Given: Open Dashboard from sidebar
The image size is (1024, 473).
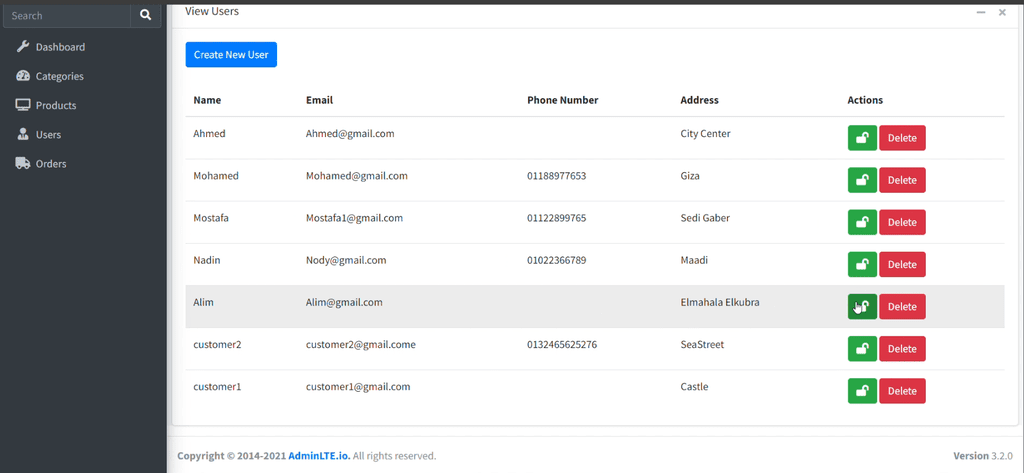Looking at the screenshot, I should tap(60, 47).
